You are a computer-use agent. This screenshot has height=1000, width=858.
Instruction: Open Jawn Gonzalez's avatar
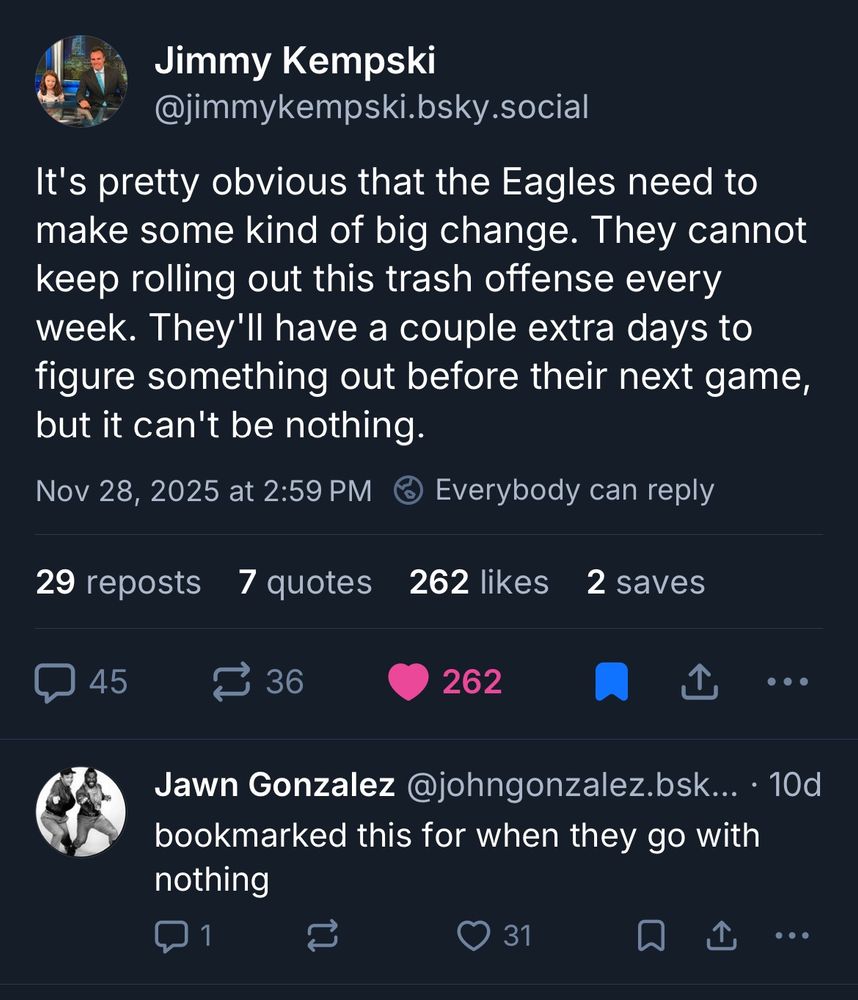click(x=81, y=812)
